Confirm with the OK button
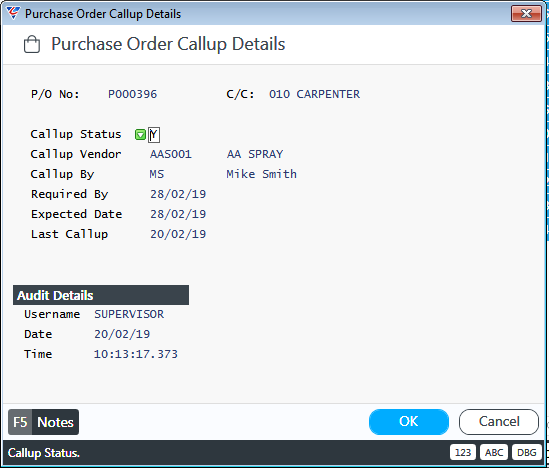 409,422
